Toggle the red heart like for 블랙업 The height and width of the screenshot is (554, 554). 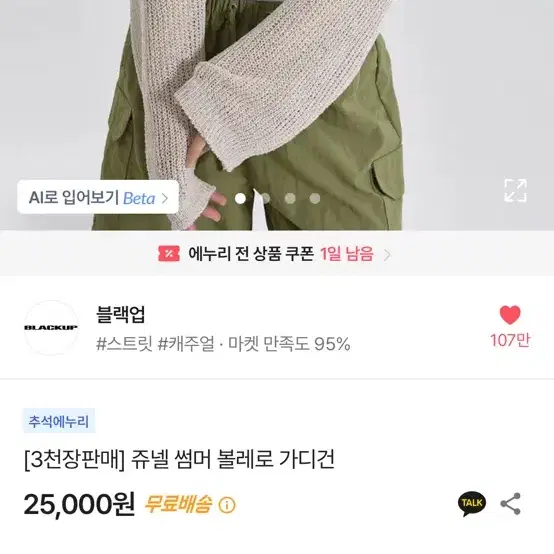tap(510, 315)
